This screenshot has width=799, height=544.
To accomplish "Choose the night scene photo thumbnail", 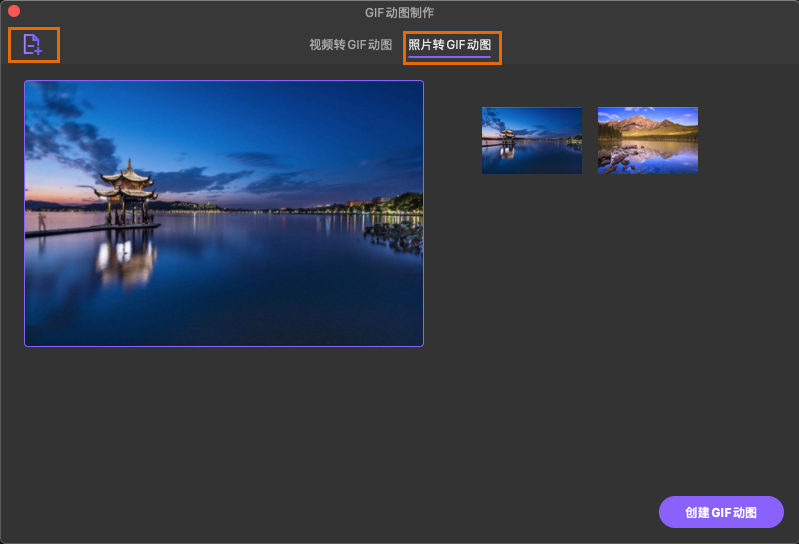I will pos(531,140).
